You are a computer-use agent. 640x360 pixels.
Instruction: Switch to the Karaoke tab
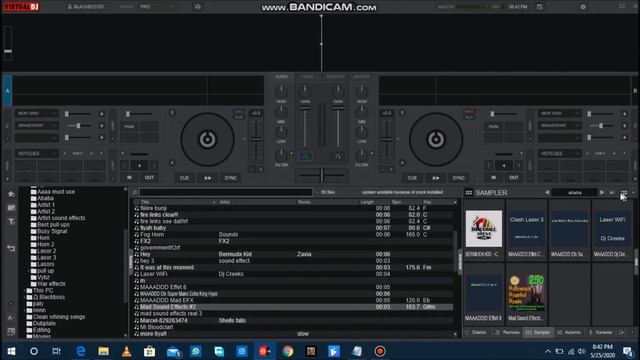(600, 333)
